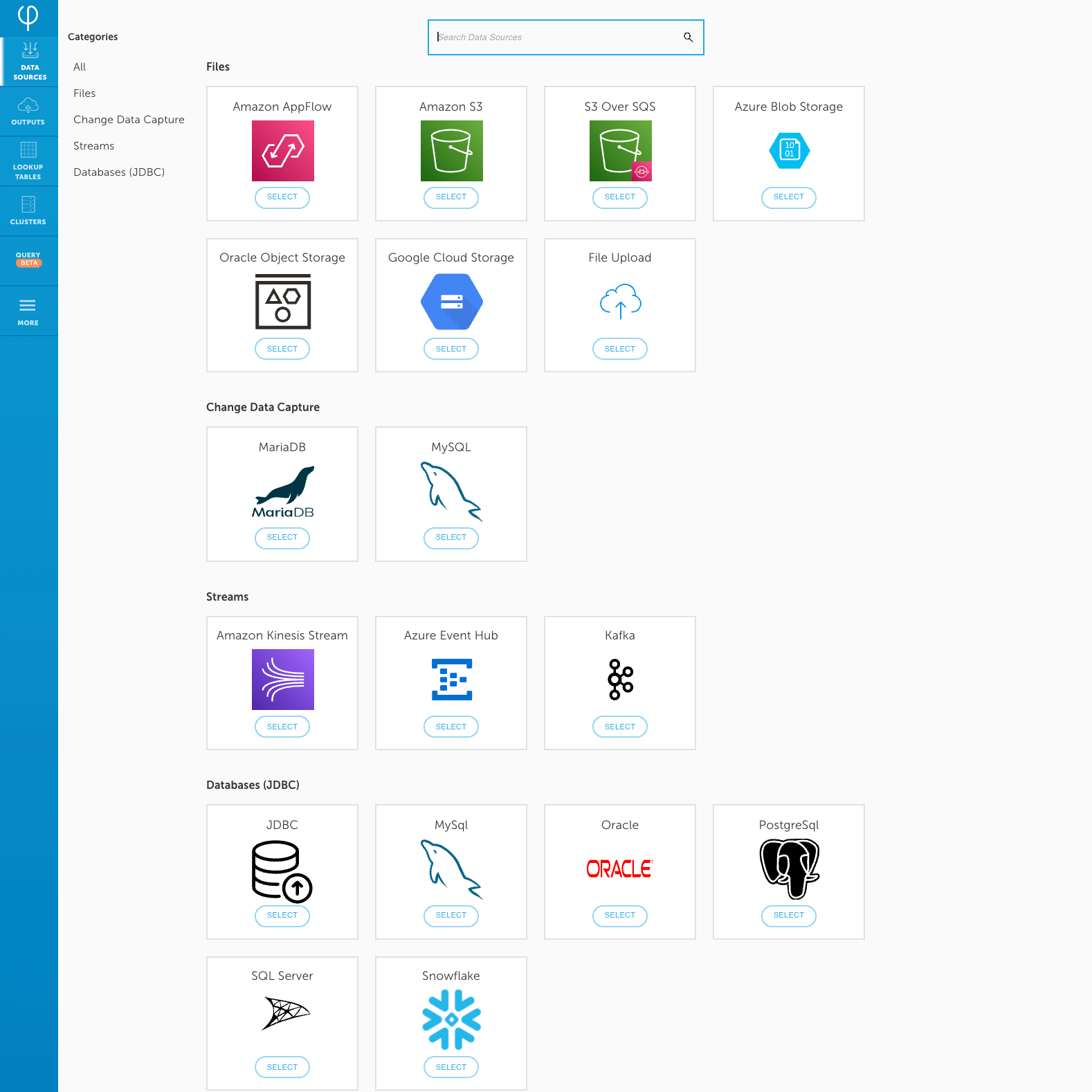
Task: Select MariaDB data source
Action: [x=282, y=538]
